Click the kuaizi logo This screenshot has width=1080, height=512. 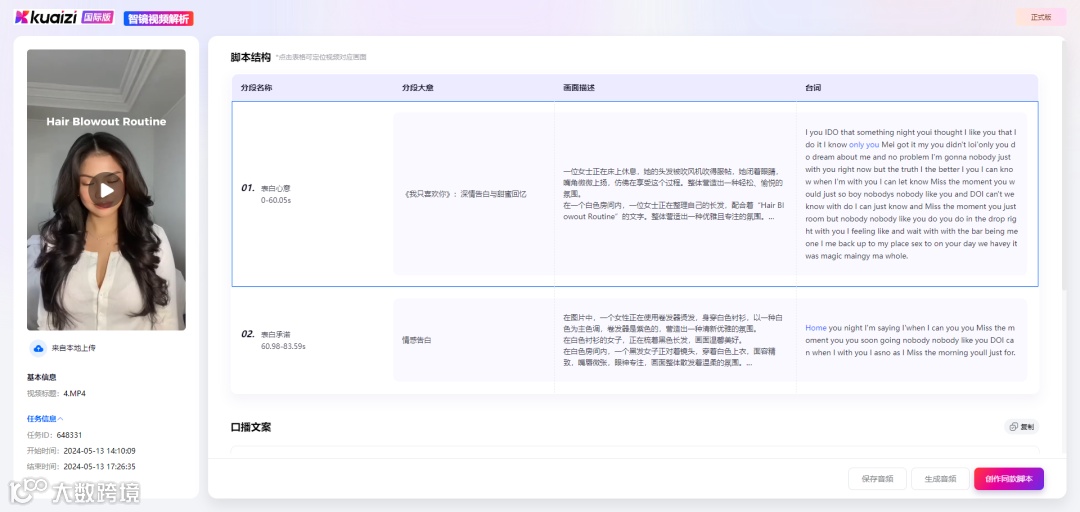point(46,17)
